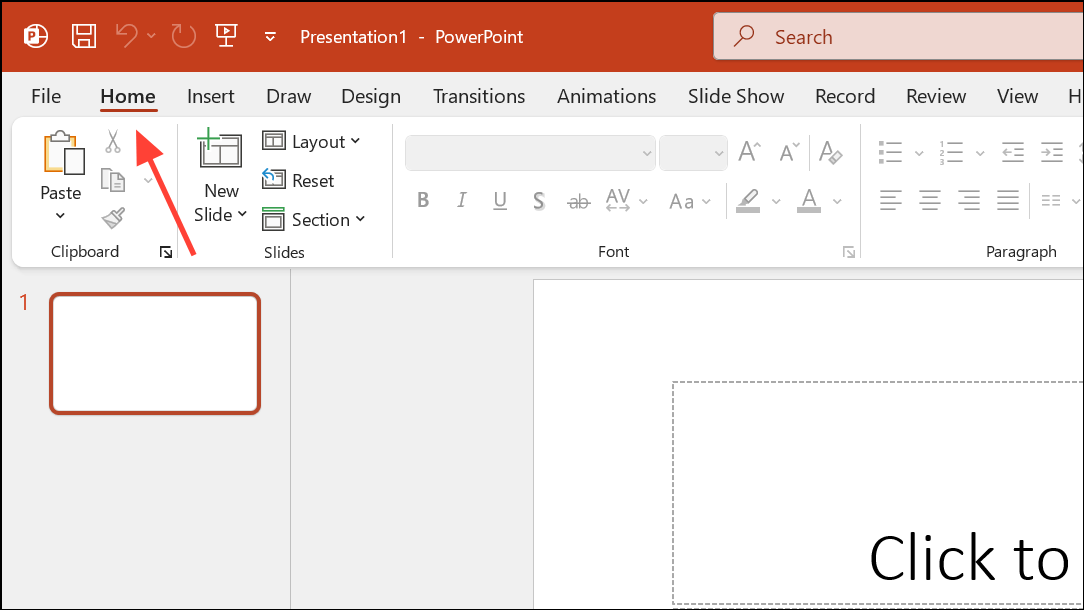Switch to the Animations ribbon tab
Viewport: 1084px width, 610px height.
coord(606,96)
